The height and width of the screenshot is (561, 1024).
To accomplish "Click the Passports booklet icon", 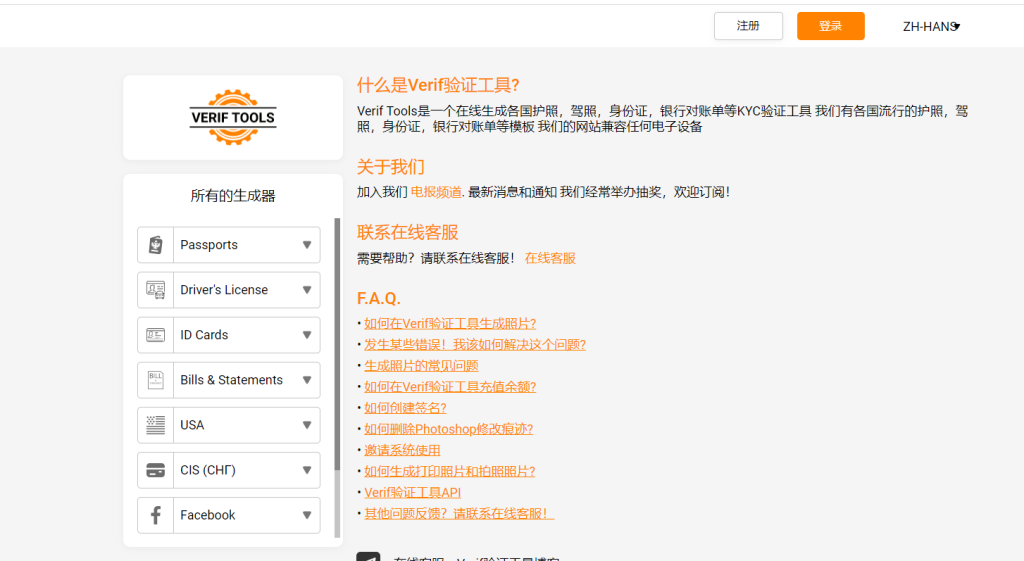I will click(x=155, y=245).
